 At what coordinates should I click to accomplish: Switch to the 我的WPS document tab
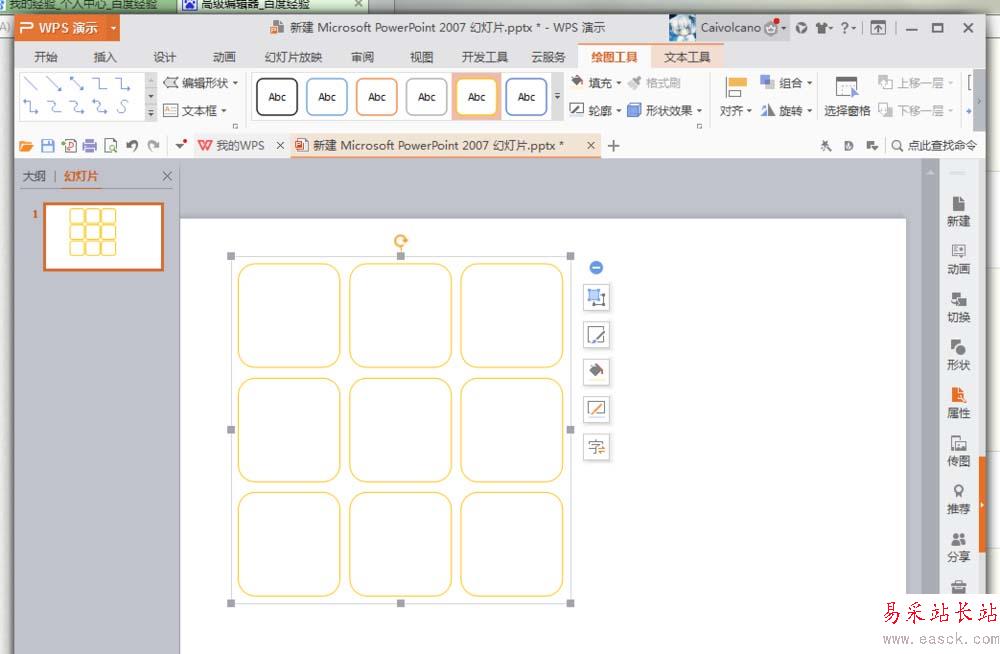231,145
